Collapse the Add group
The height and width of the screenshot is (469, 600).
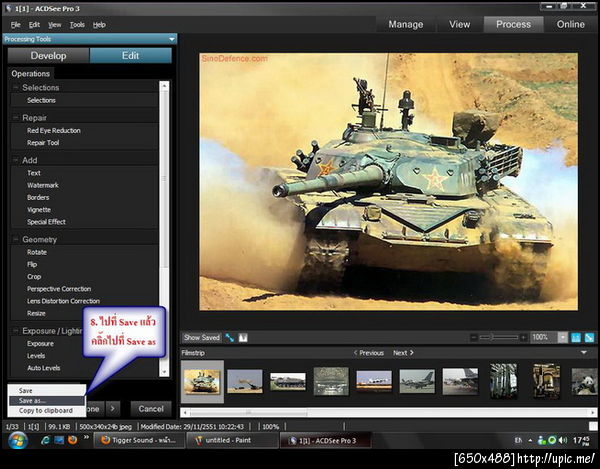pos(16,160)
